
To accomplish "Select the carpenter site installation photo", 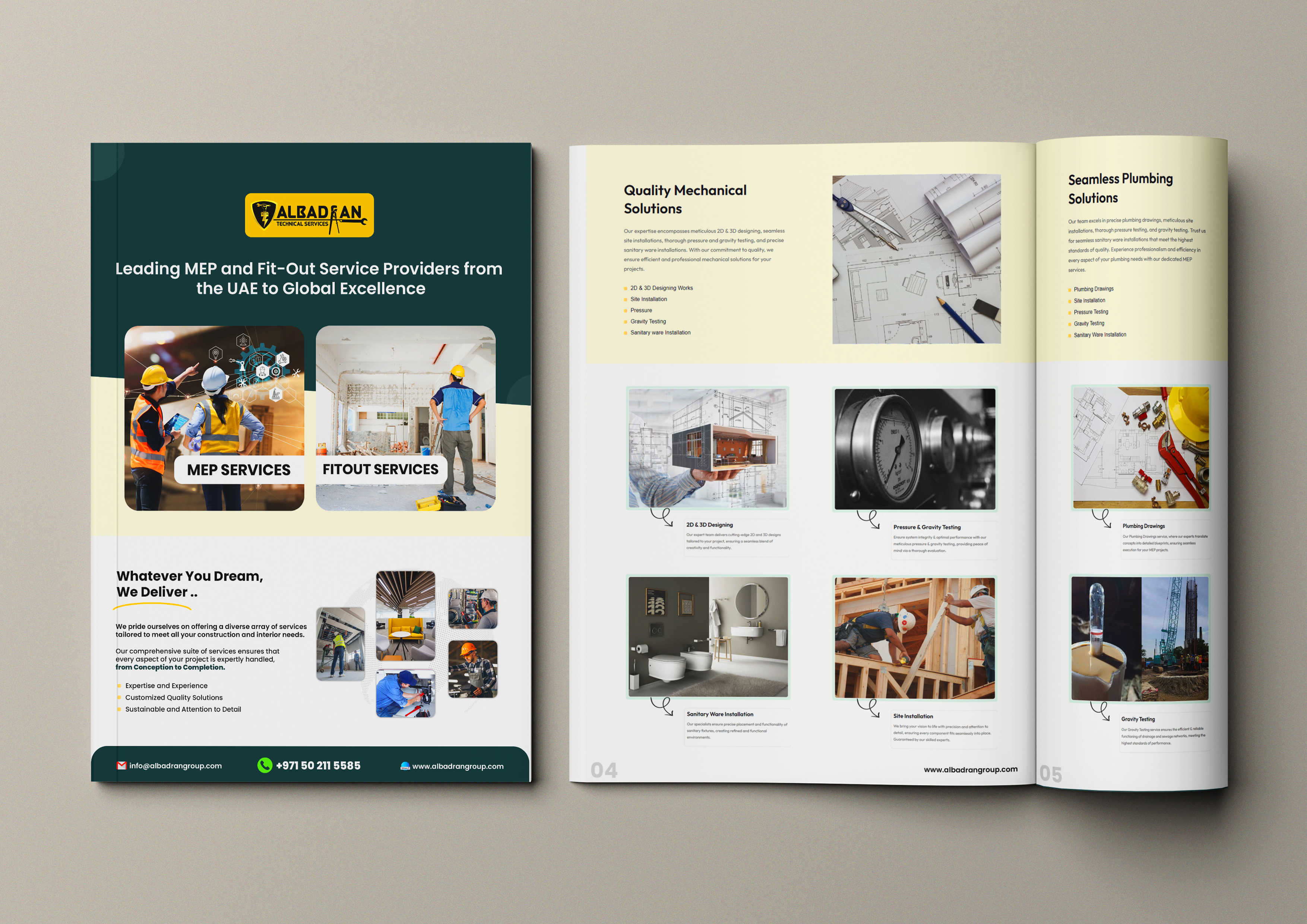I will coord(915,638).
